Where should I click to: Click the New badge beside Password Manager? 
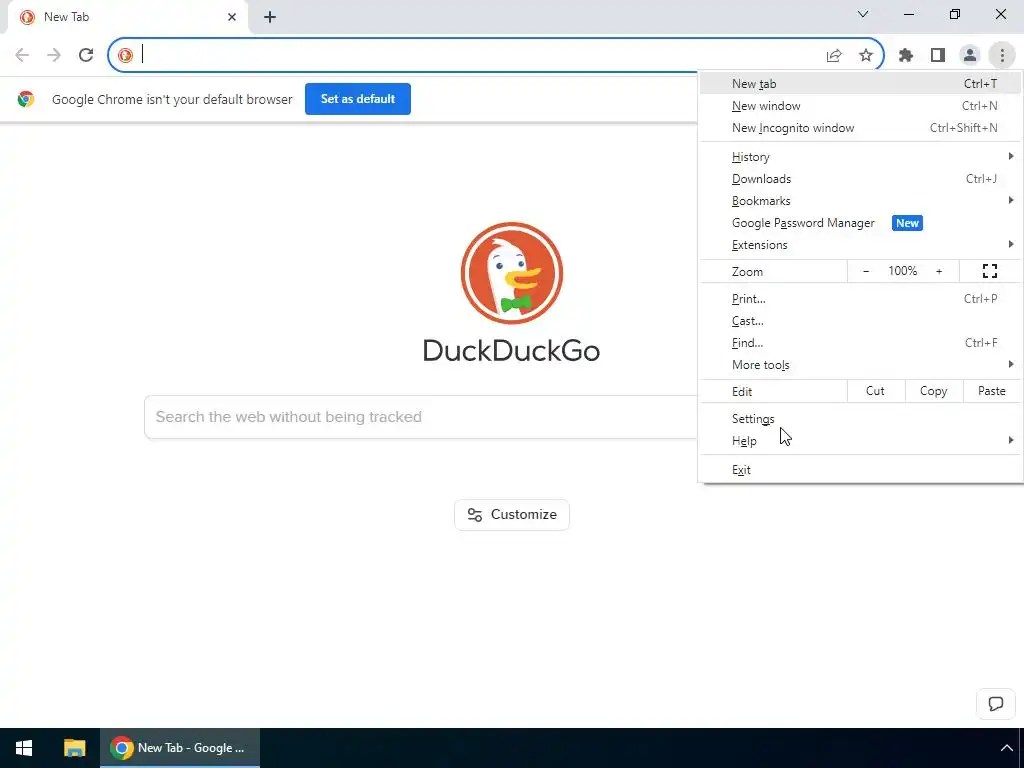coord(907,223)
